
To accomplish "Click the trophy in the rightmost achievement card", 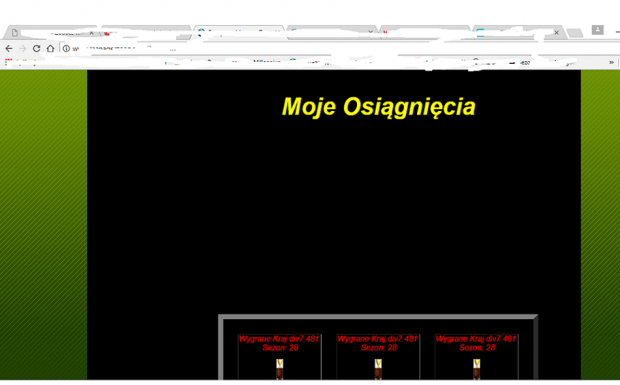I will coord(476,369).
